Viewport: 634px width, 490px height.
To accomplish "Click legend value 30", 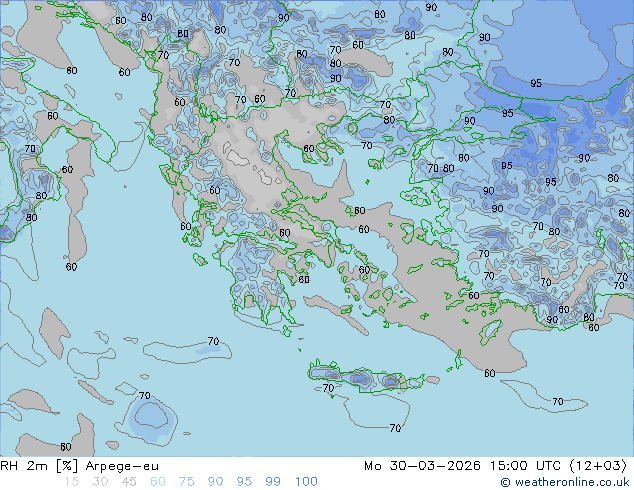I will pos(100,482).
